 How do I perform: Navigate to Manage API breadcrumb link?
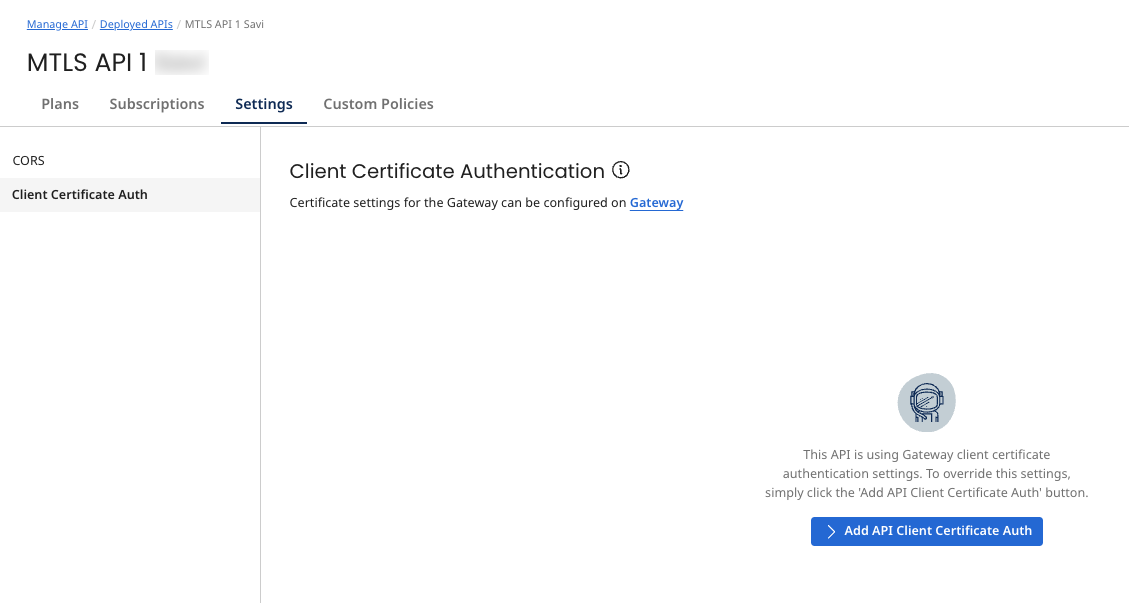(57, 24)
